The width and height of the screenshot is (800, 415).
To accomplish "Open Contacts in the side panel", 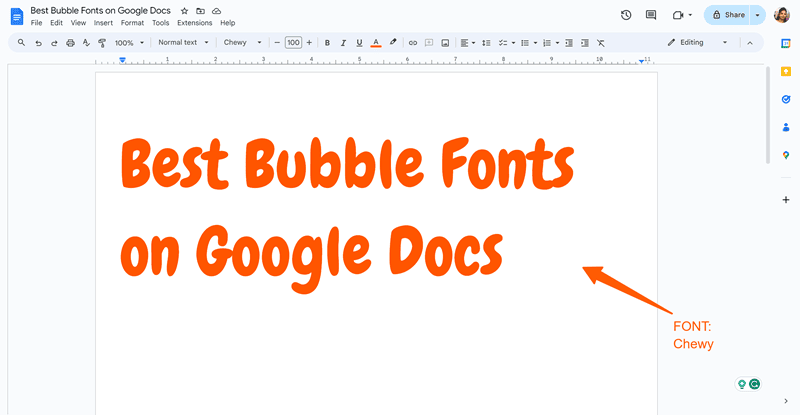I will pyautogui.click(x=786, y=127).
